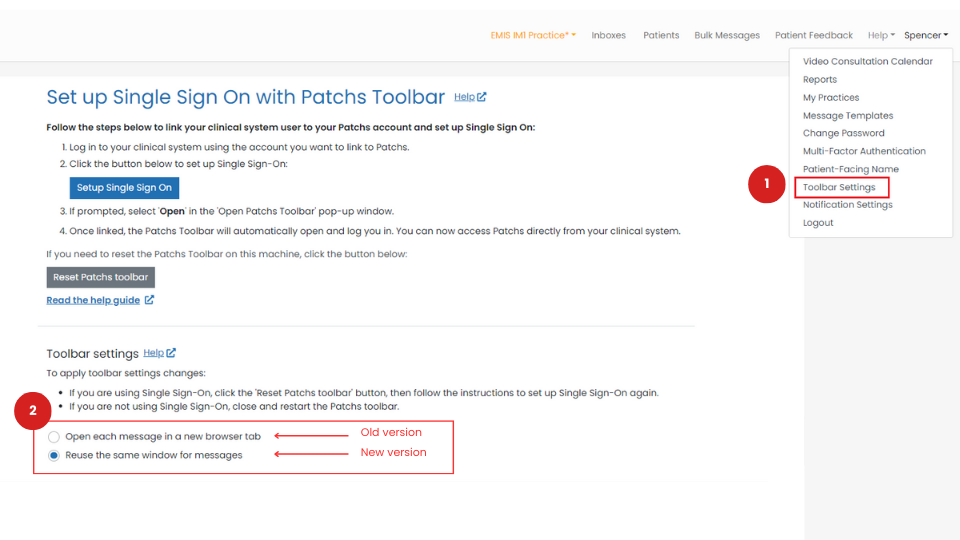The height and width of the screenshot is (540, 960).
Task: Open Read the help guide link
Action: (93, 300)
